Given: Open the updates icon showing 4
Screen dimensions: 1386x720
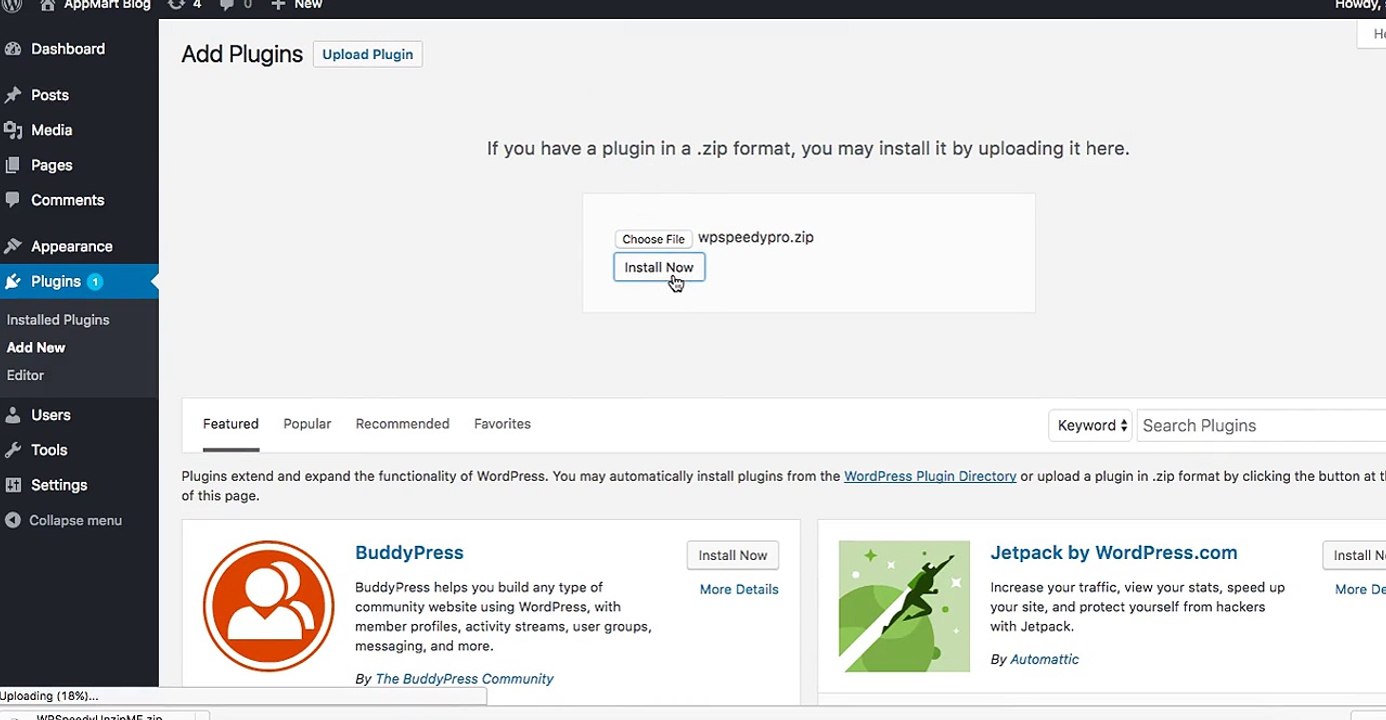Looking at the screenshot, I should [177, 5].
